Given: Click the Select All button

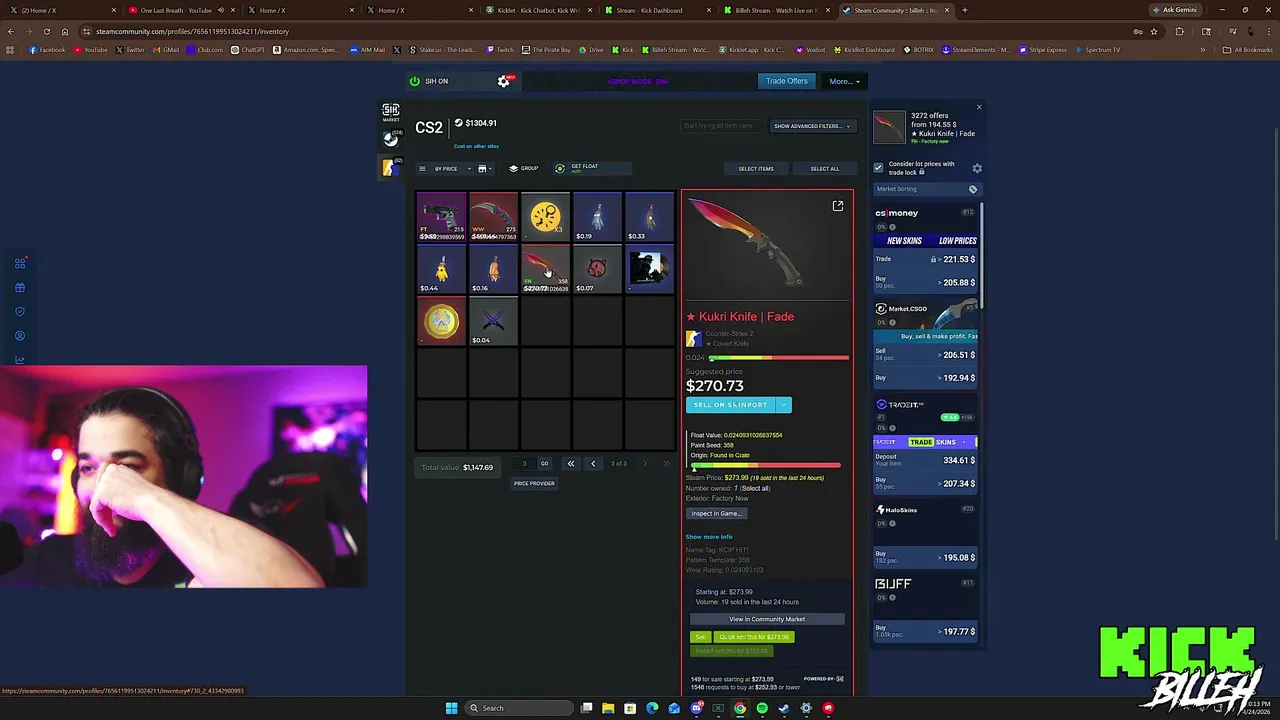Looking at the screenshot, I should click(825, 168).
